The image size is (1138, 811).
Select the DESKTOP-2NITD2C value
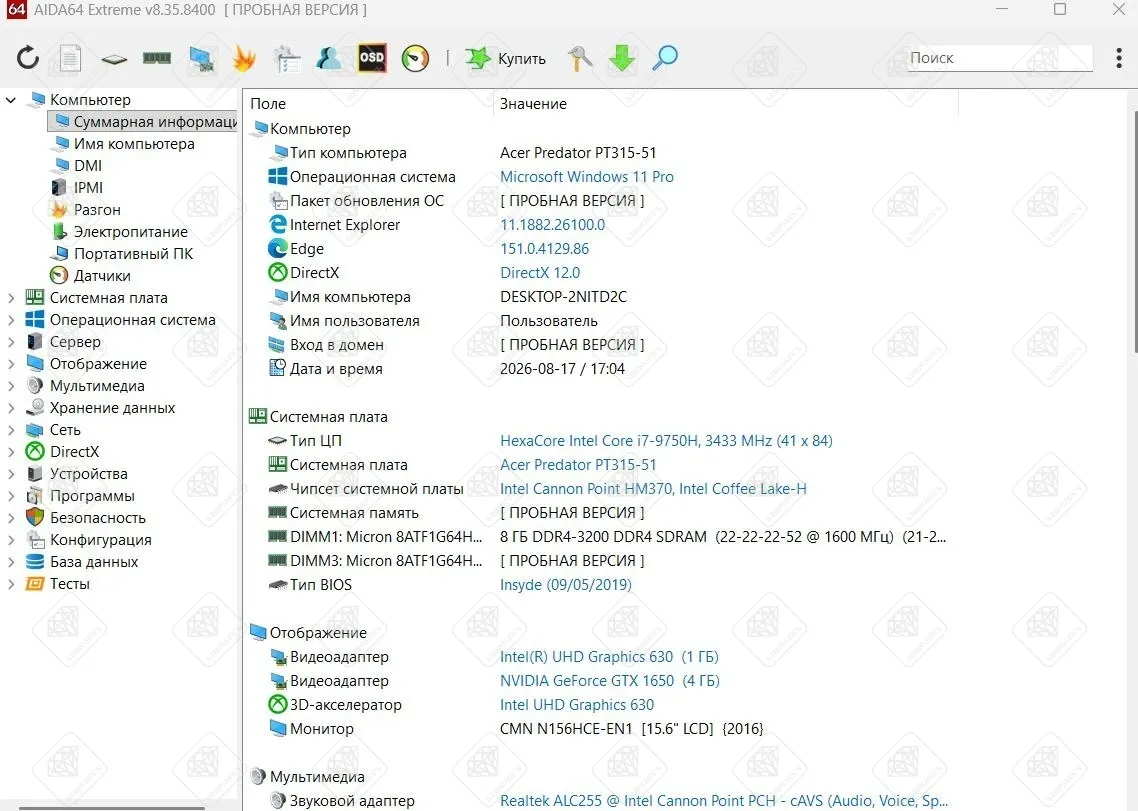pyautogui.click(x=563, y=296)
